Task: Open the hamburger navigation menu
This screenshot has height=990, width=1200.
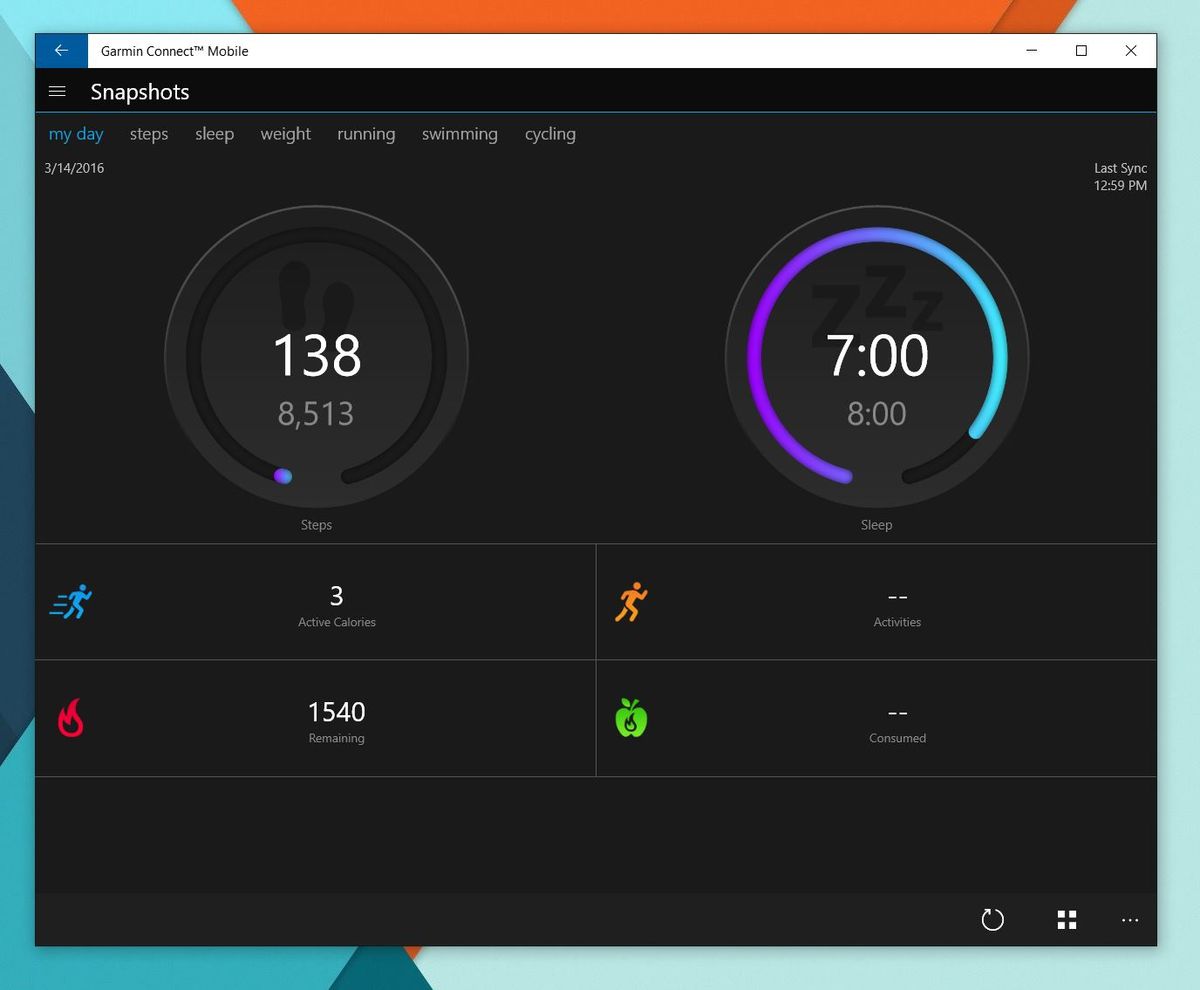Action: coord(57,91)
